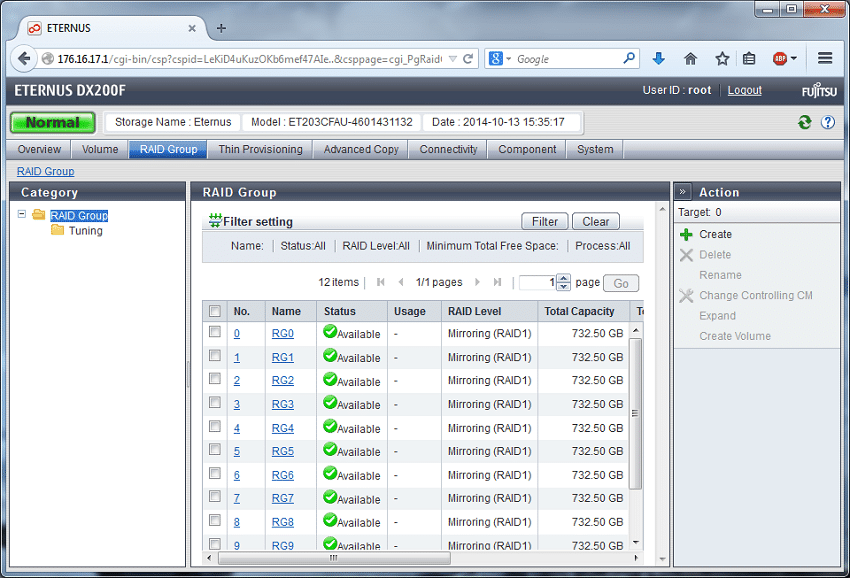Open the ETERNUS help question mark icon
850x578 pixels.
pyautogui.click(x=828, y=123)
